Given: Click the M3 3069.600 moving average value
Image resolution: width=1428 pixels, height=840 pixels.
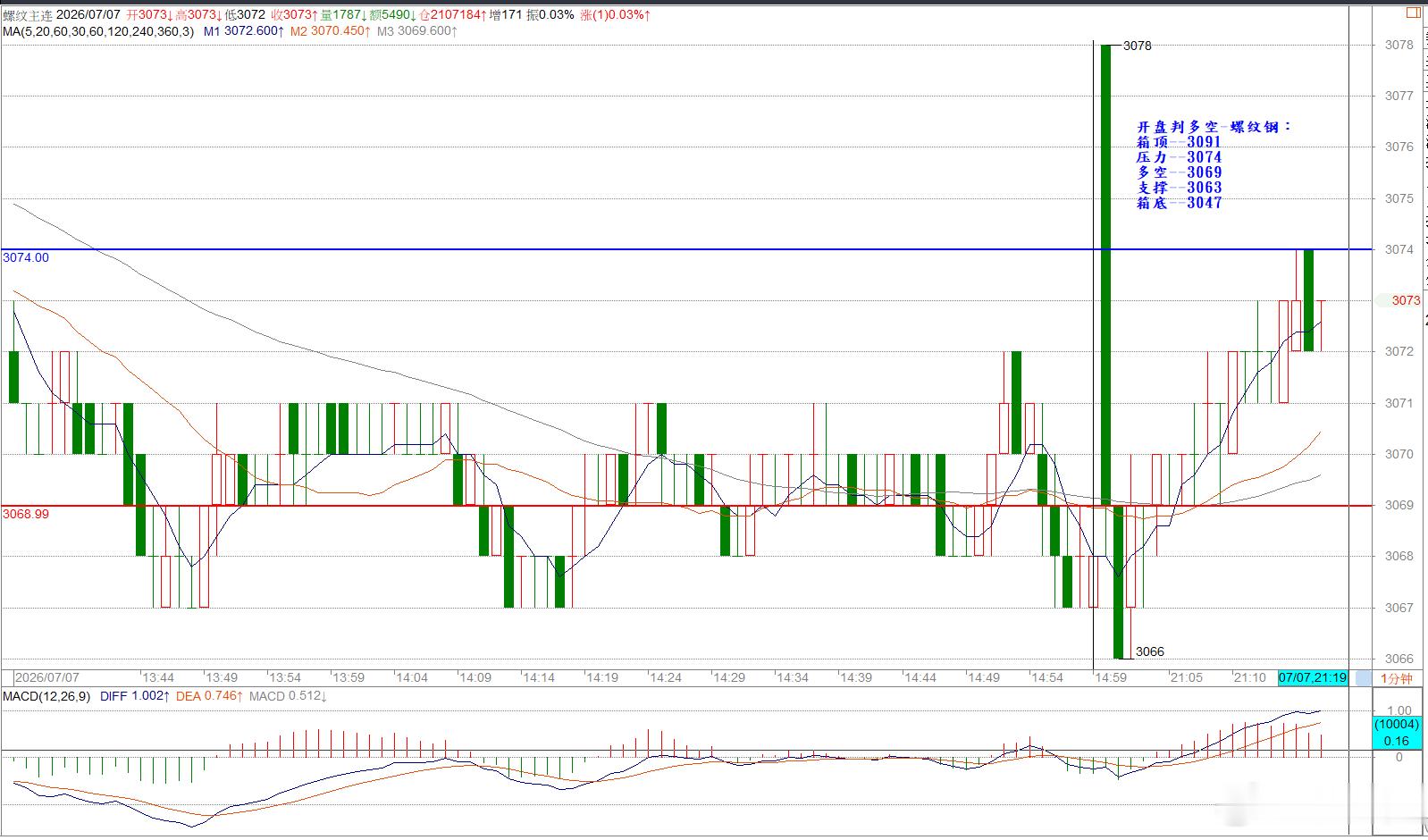Looking at the screenshot, I should click(x=417, y=31).
